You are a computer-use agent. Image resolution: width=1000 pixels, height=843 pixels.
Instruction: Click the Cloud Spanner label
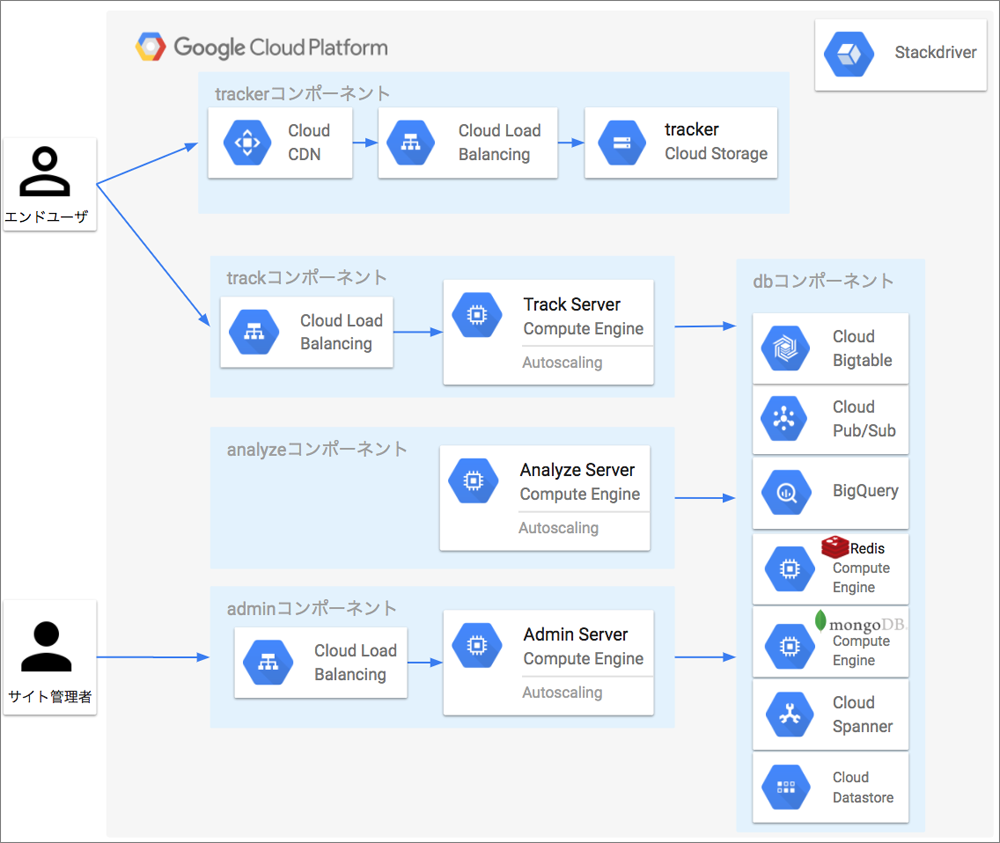point(862,714)
